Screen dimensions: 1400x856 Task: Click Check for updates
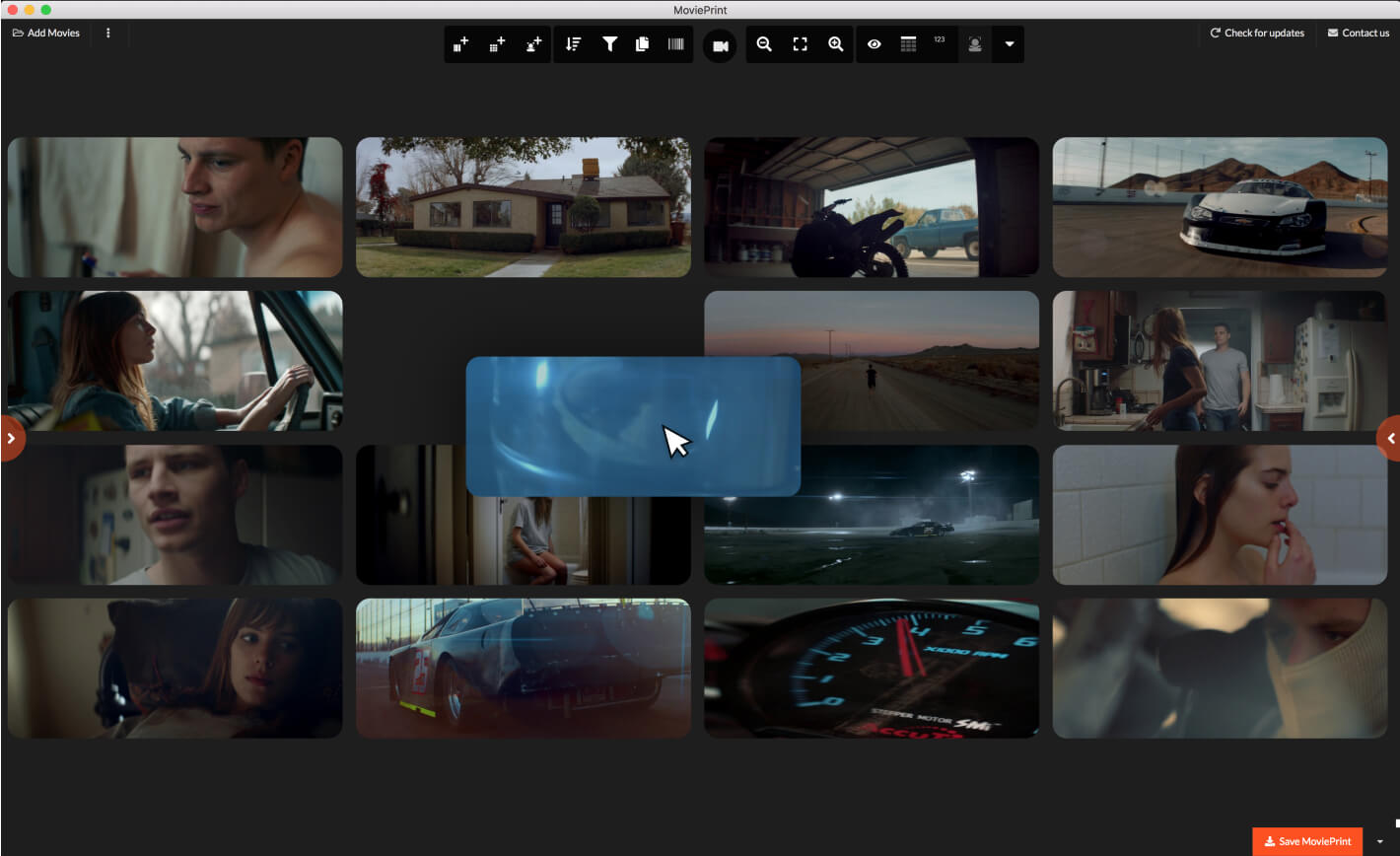coord(1257,33)
